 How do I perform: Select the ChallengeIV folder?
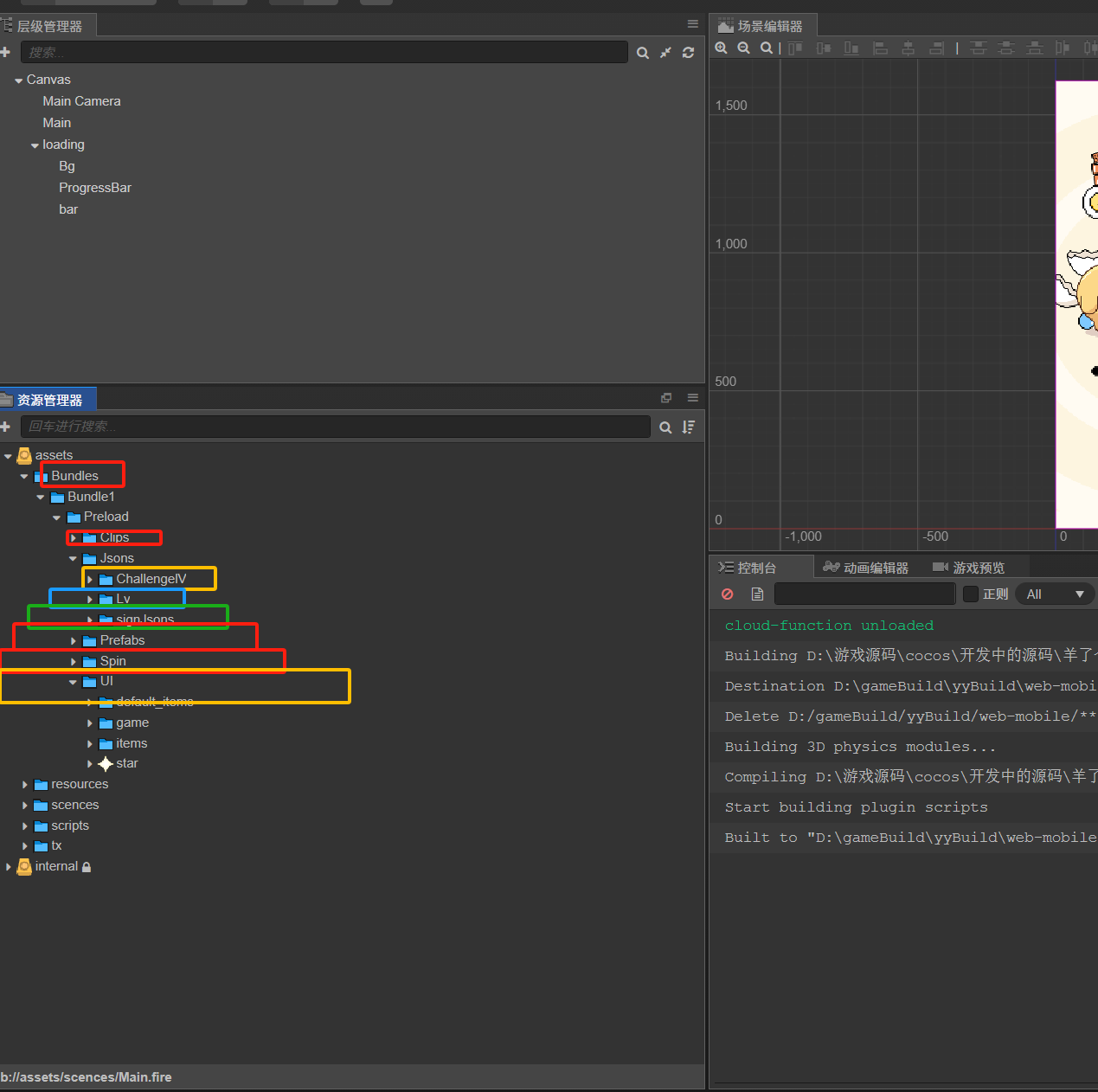pyautogui.click(x=151, y=579)
